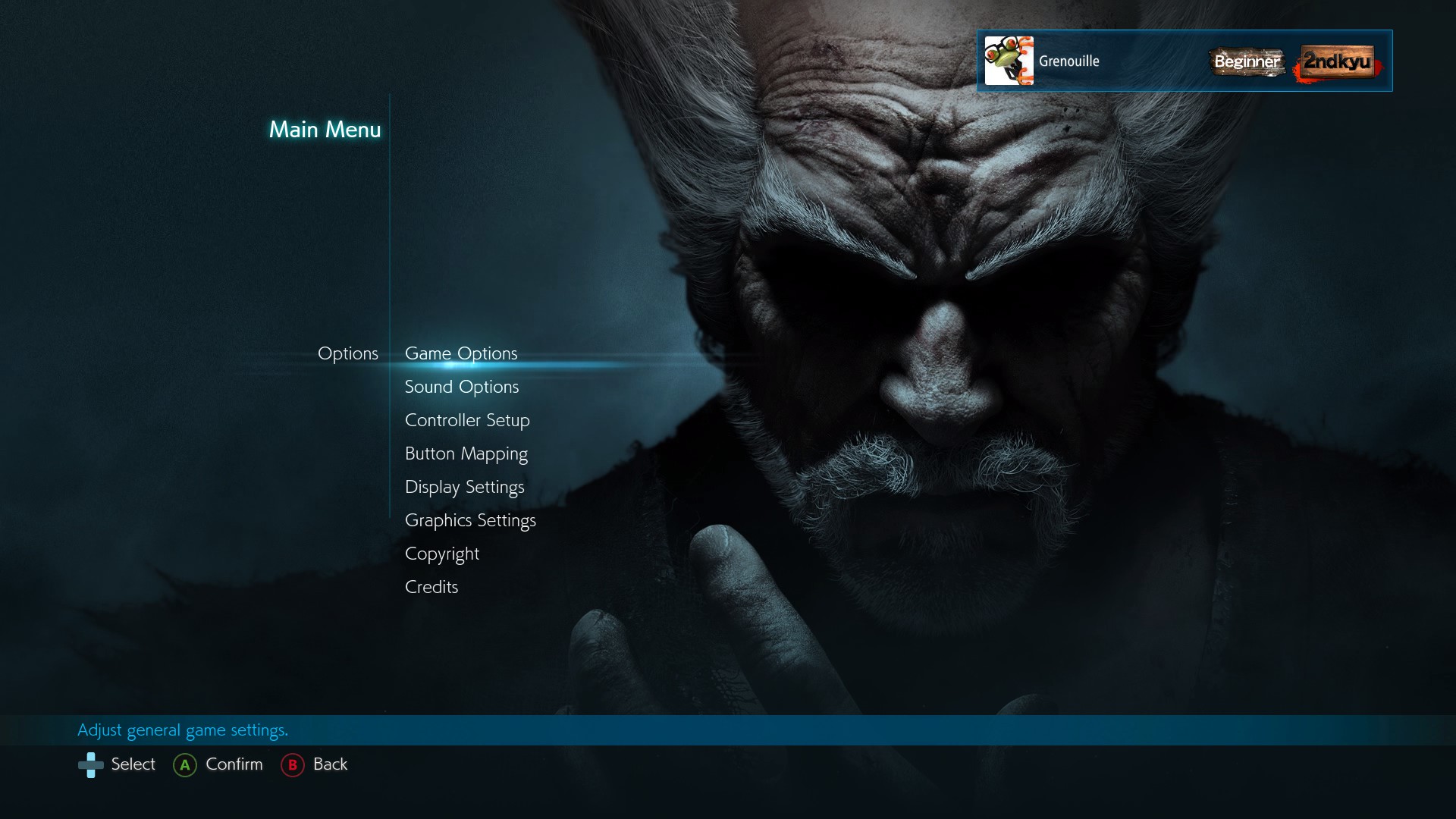The width and height of the screenshot is (1456, 819).
Task: Choose Button Mapping
Action: 466,453
